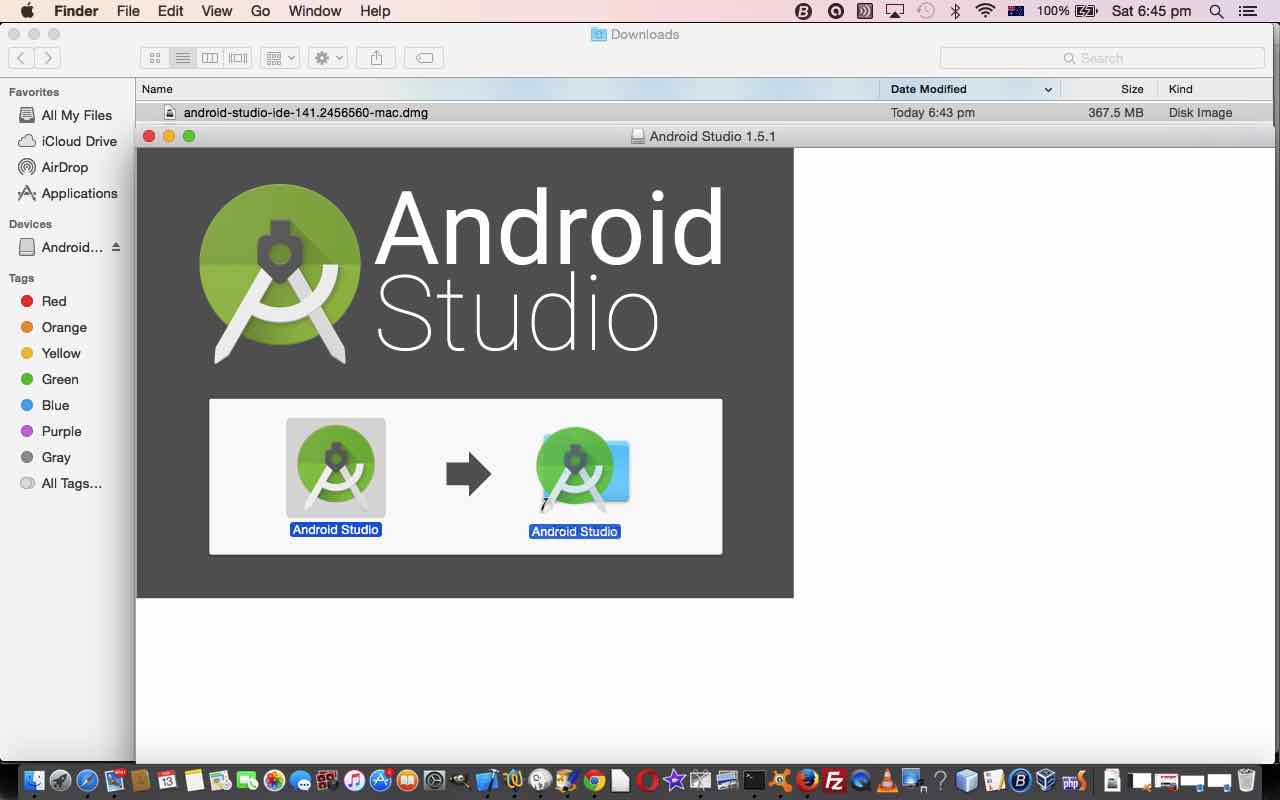
Task: Open the Australian flag input menu
Action: coord(1016,11)
